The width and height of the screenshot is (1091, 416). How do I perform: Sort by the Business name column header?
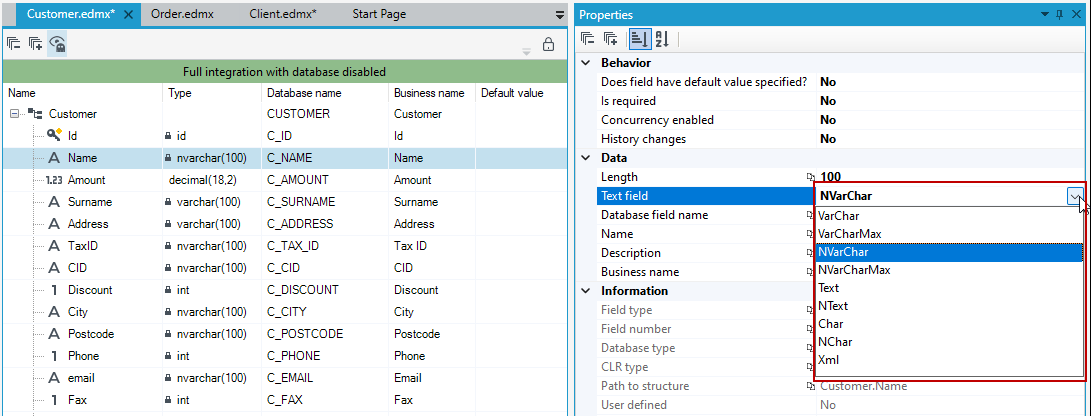(431, 93)
